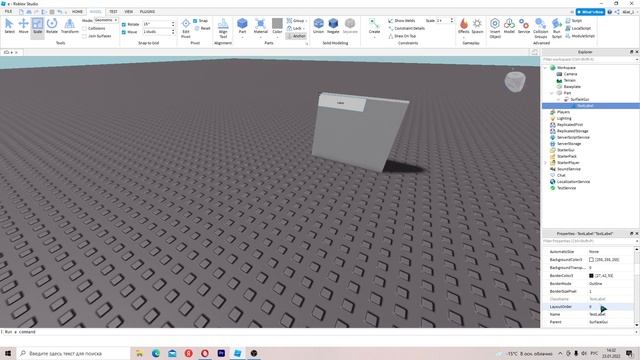Collapse the Part node in Explorer
This screenshot has height=360, width=640.
(x=552, y=93)
